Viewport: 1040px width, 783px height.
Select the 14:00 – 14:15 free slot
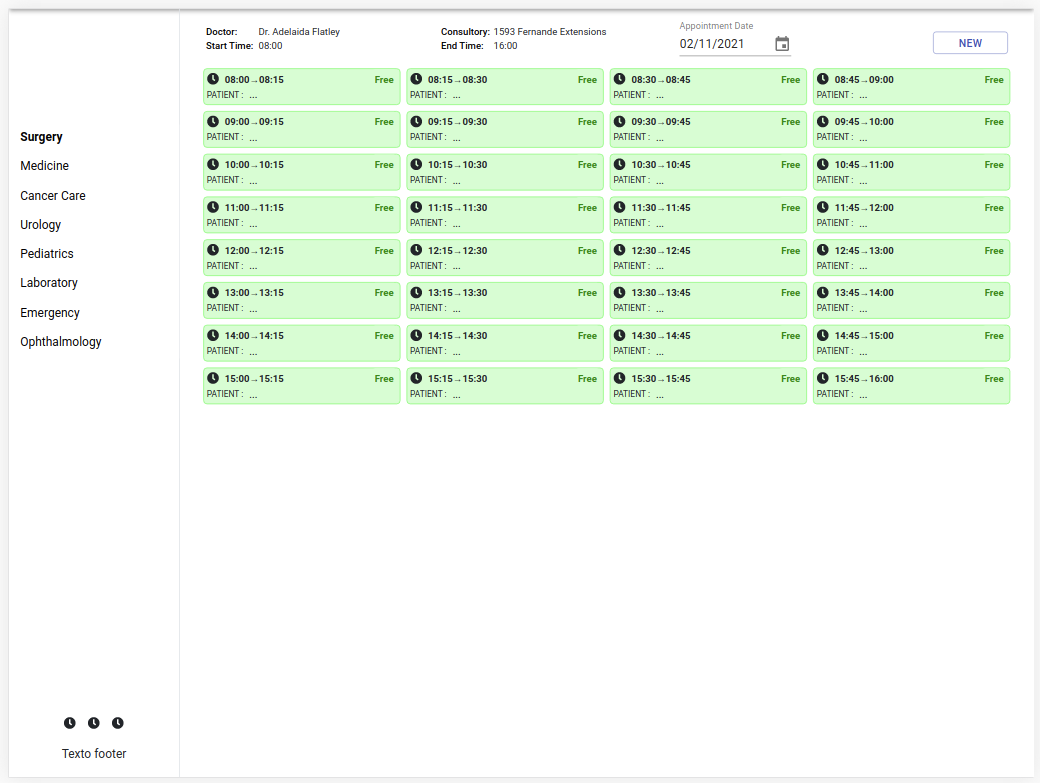pos(302,343)
